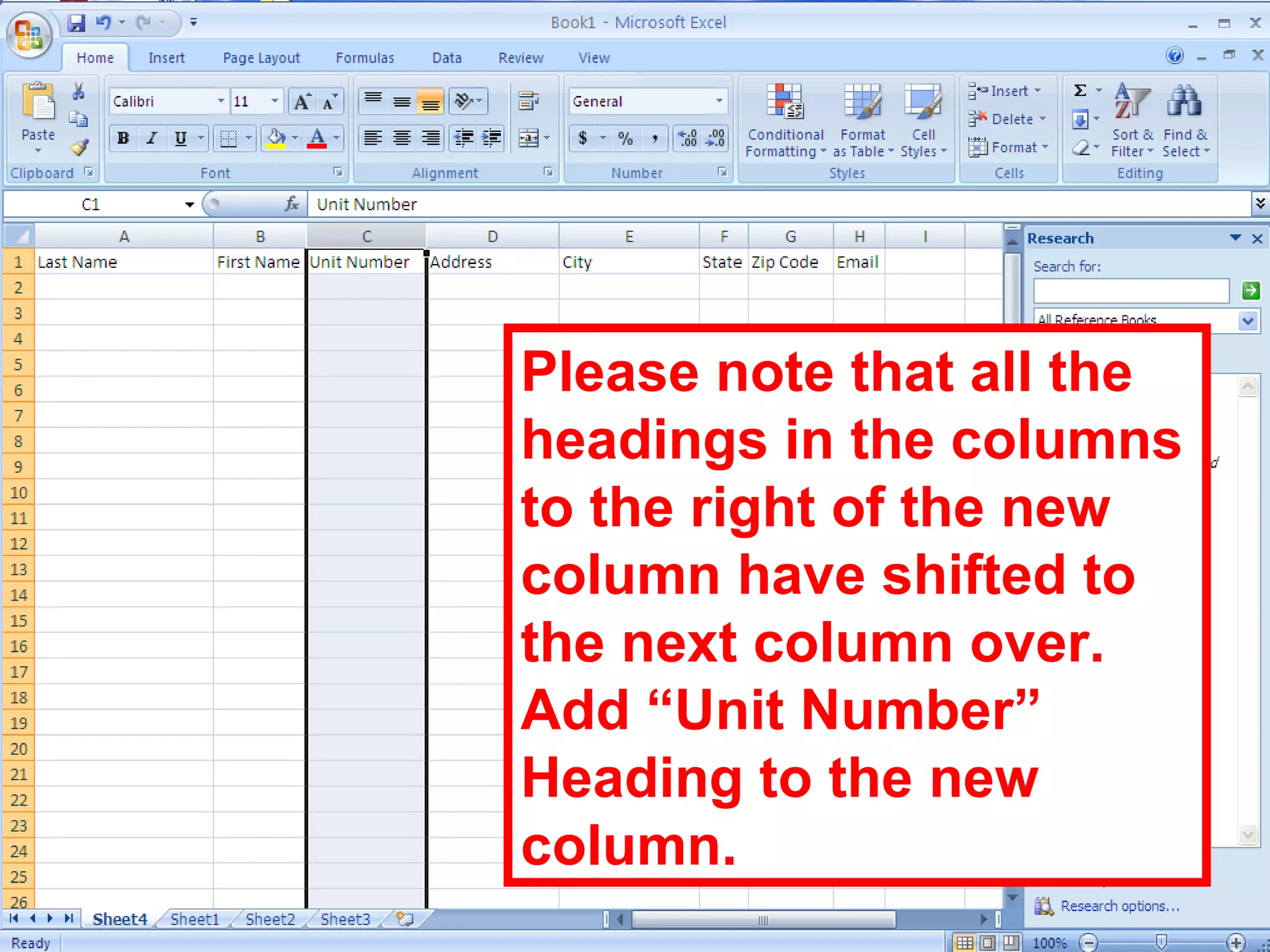The width and height of the screenshot is (1270, 952).
Task: Decrease font size with Shrink Font
Action: coord(329,102)
